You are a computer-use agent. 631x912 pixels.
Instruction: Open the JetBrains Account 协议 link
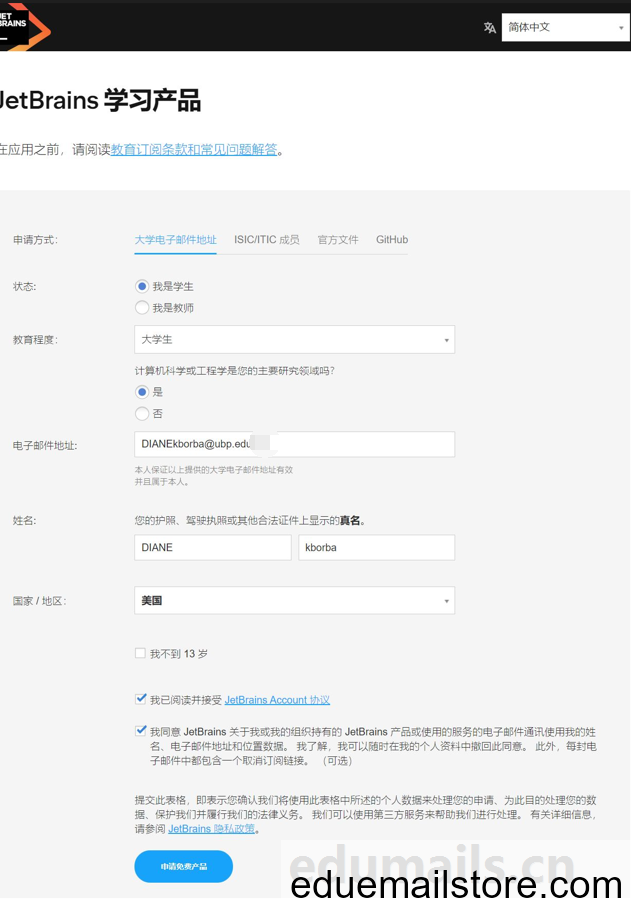pyautogui.click(x=277, y=700)
